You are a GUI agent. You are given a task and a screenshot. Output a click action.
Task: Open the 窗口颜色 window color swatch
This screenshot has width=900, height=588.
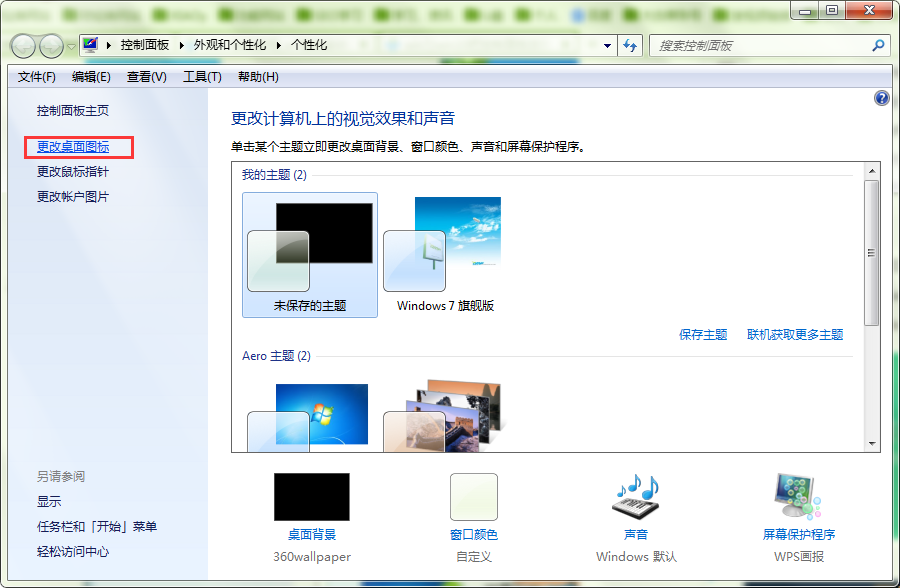(x=473, y=498)
